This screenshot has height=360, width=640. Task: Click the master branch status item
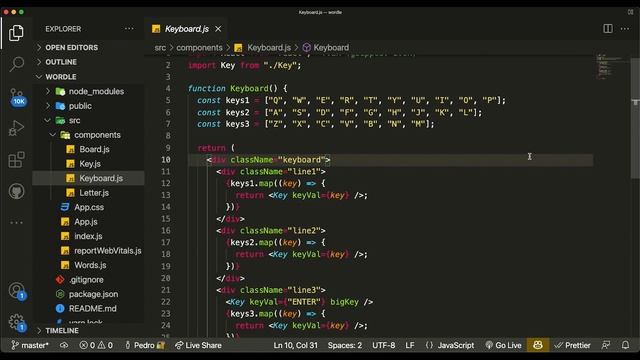click(30, 345)
